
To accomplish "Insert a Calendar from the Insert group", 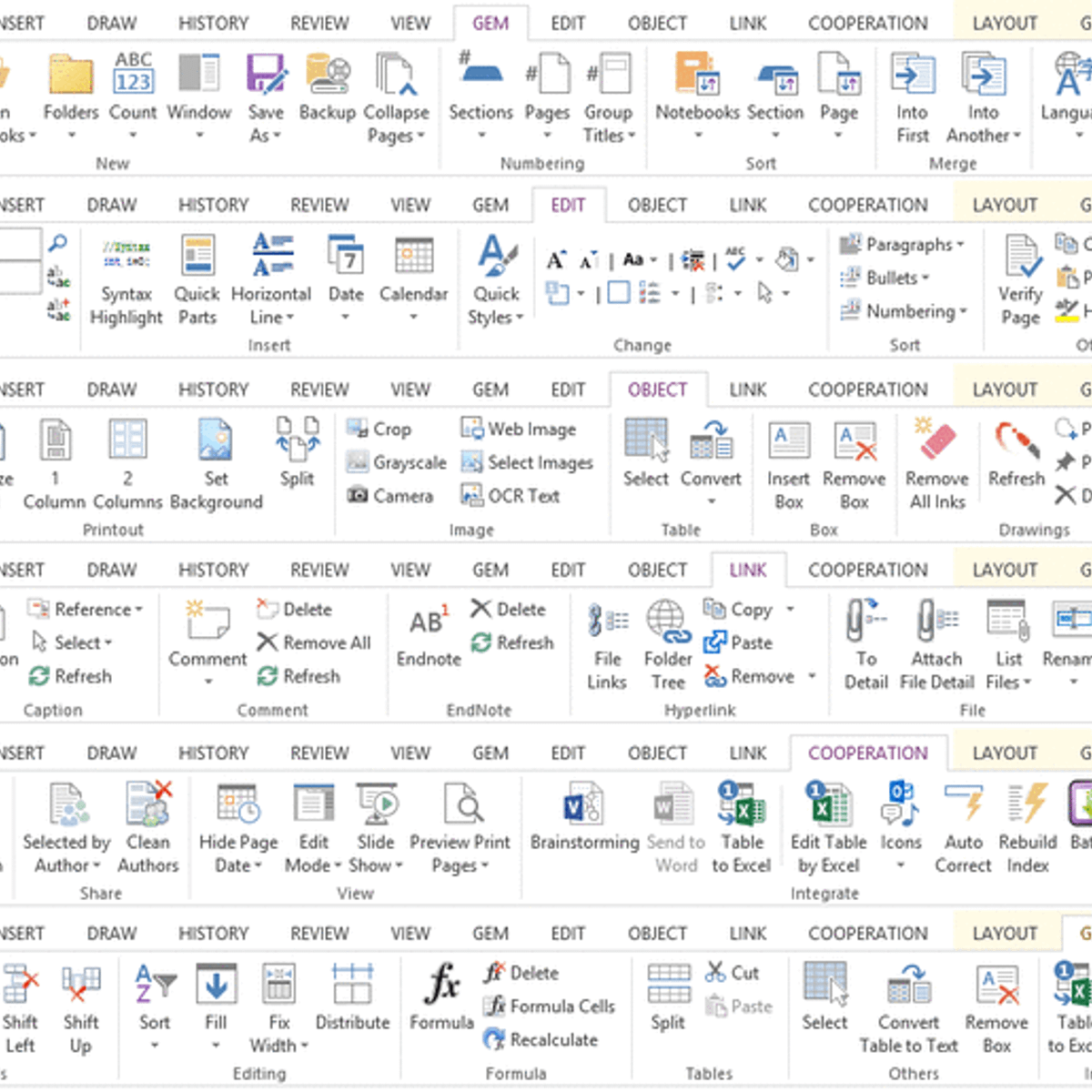I will pos(413,256).
